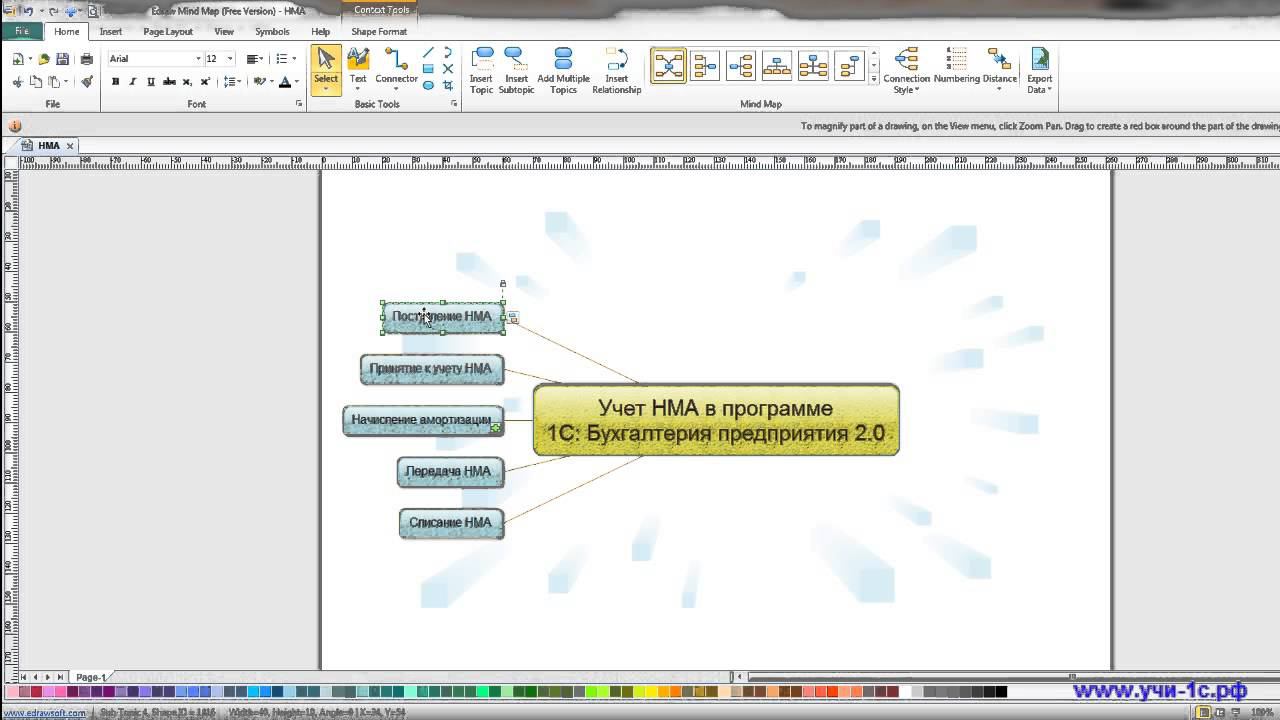Select the 'Списание НМА' topic
Viewport: 1280px width, 720px height.
point(451,523)
